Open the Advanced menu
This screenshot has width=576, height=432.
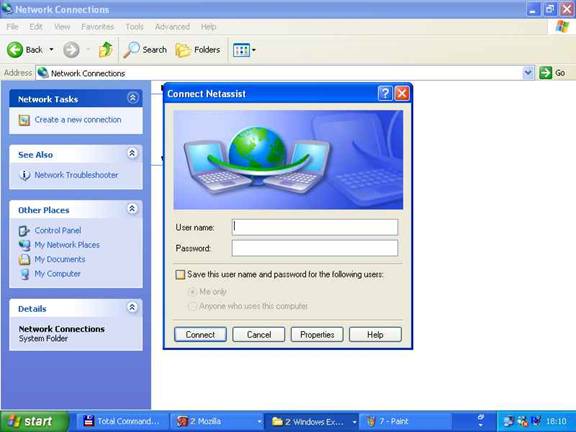172,27
